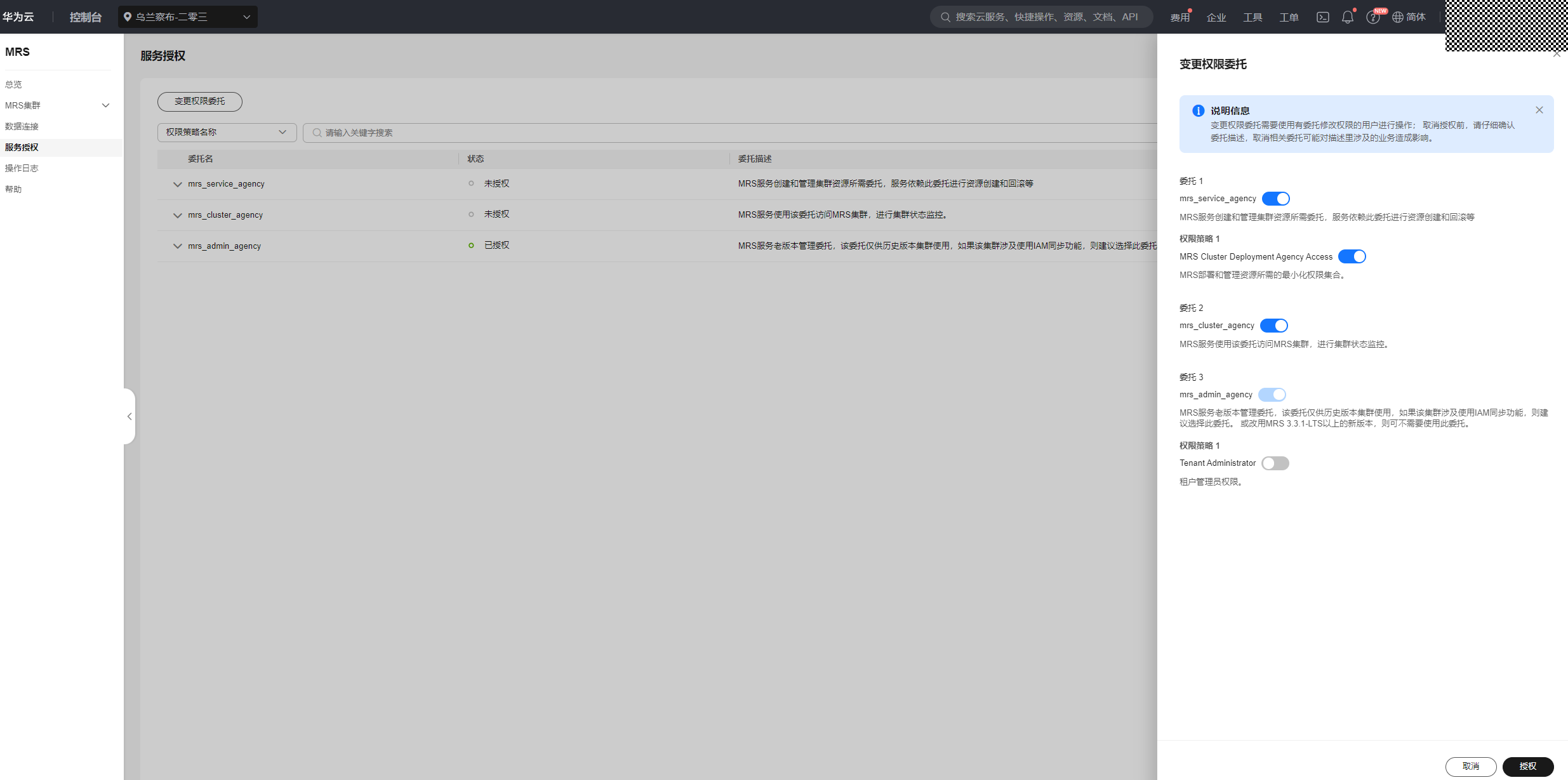Open the region dropdown 乌兰察布-二零三
Image resolution: width=1568 pixels, height=780 pixels.
point(188,17)
